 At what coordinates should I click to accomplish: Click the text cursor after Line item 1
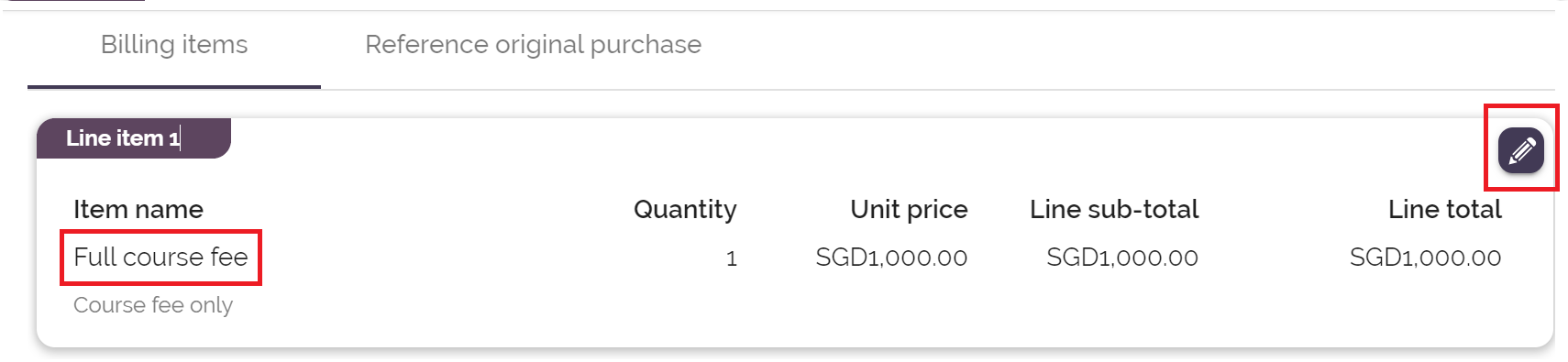point(181,138)
